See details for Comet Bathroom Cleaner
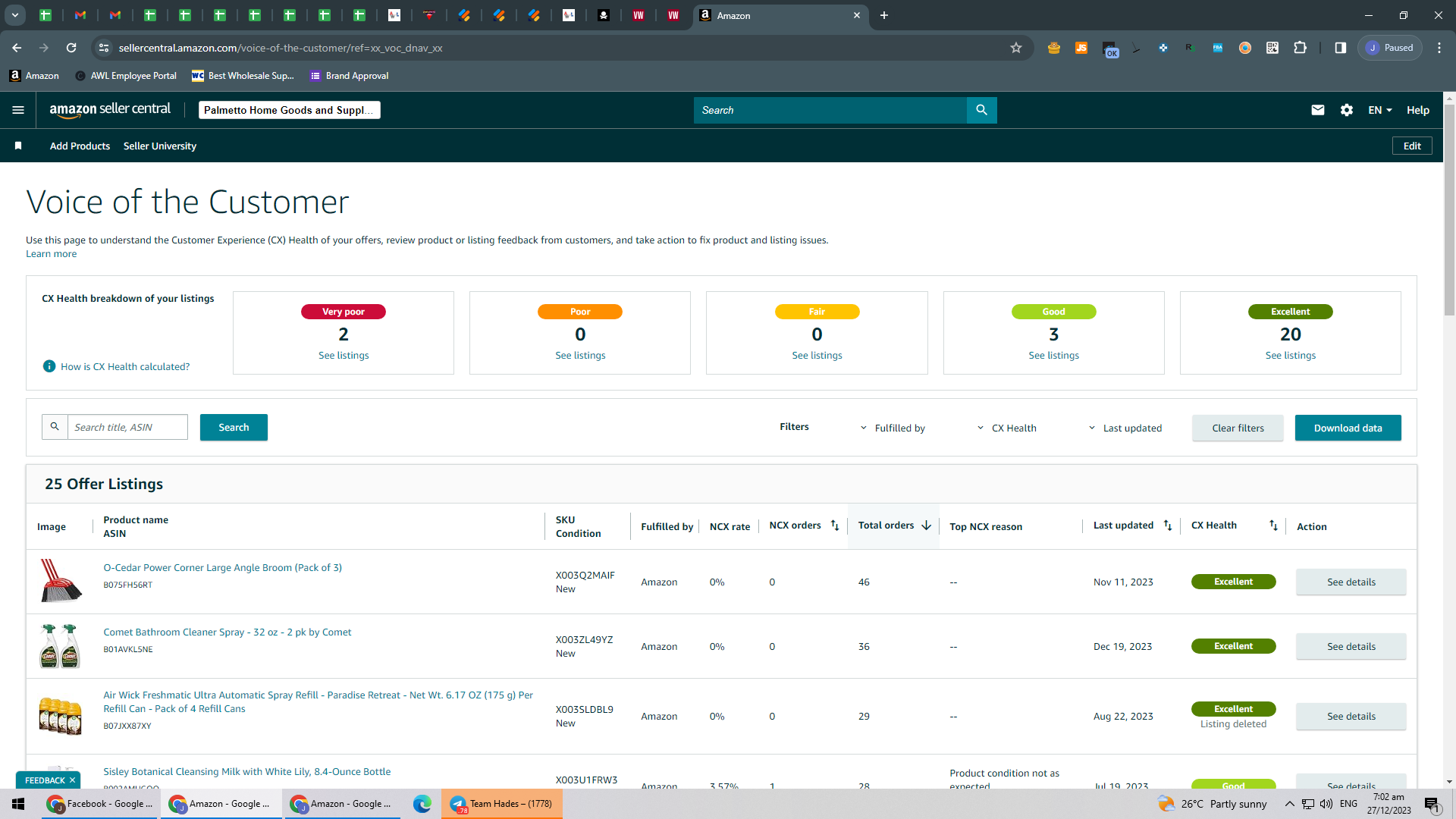 (x=1351, y=646)
